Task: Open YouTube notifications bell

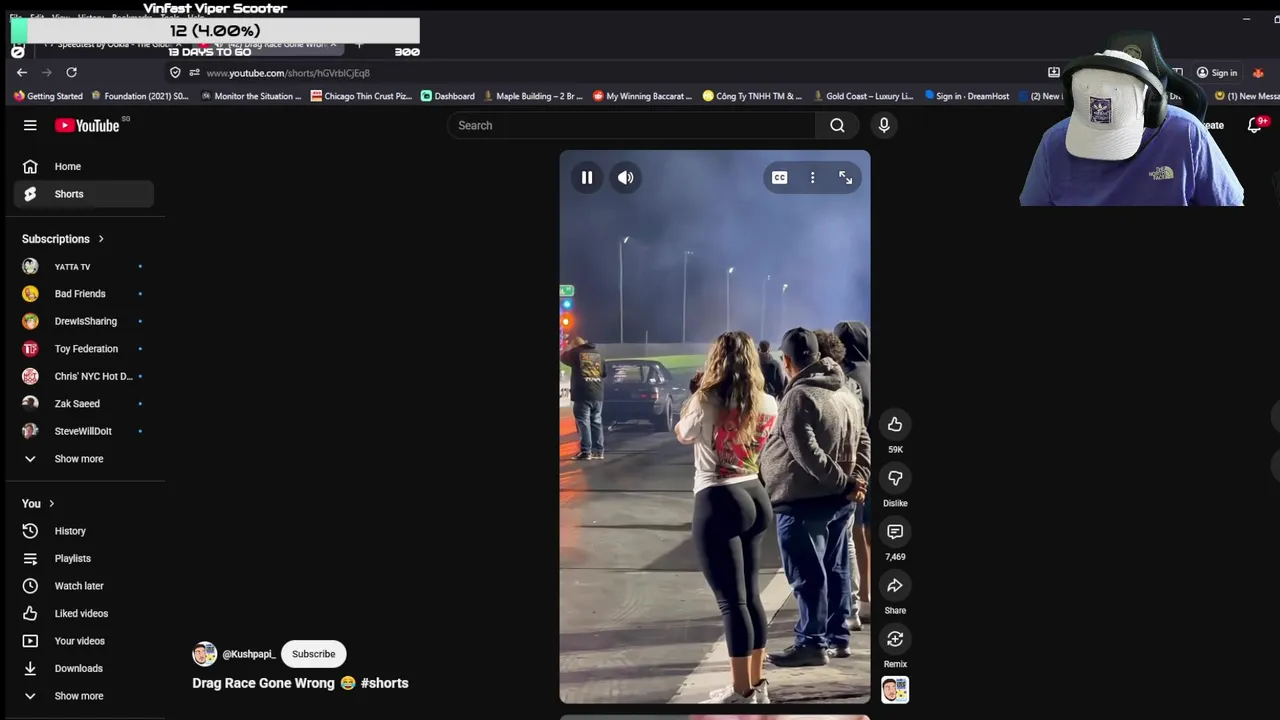Action: (1255, 125)
